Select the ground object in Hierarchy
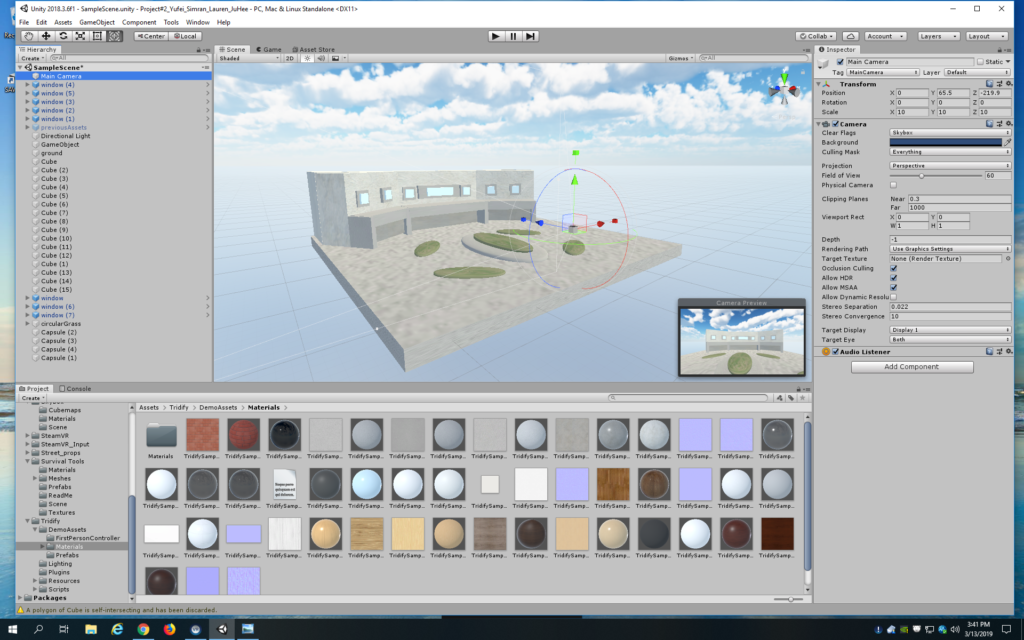Viewport: 1024px width, 640px height. [52, 153]
